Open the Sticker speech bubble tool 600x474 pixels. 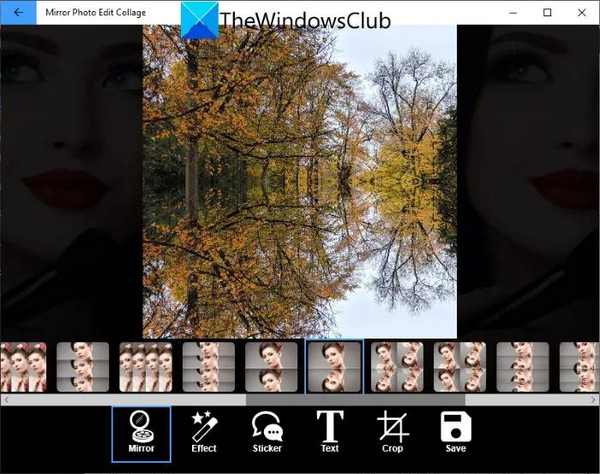pos(267,432)
